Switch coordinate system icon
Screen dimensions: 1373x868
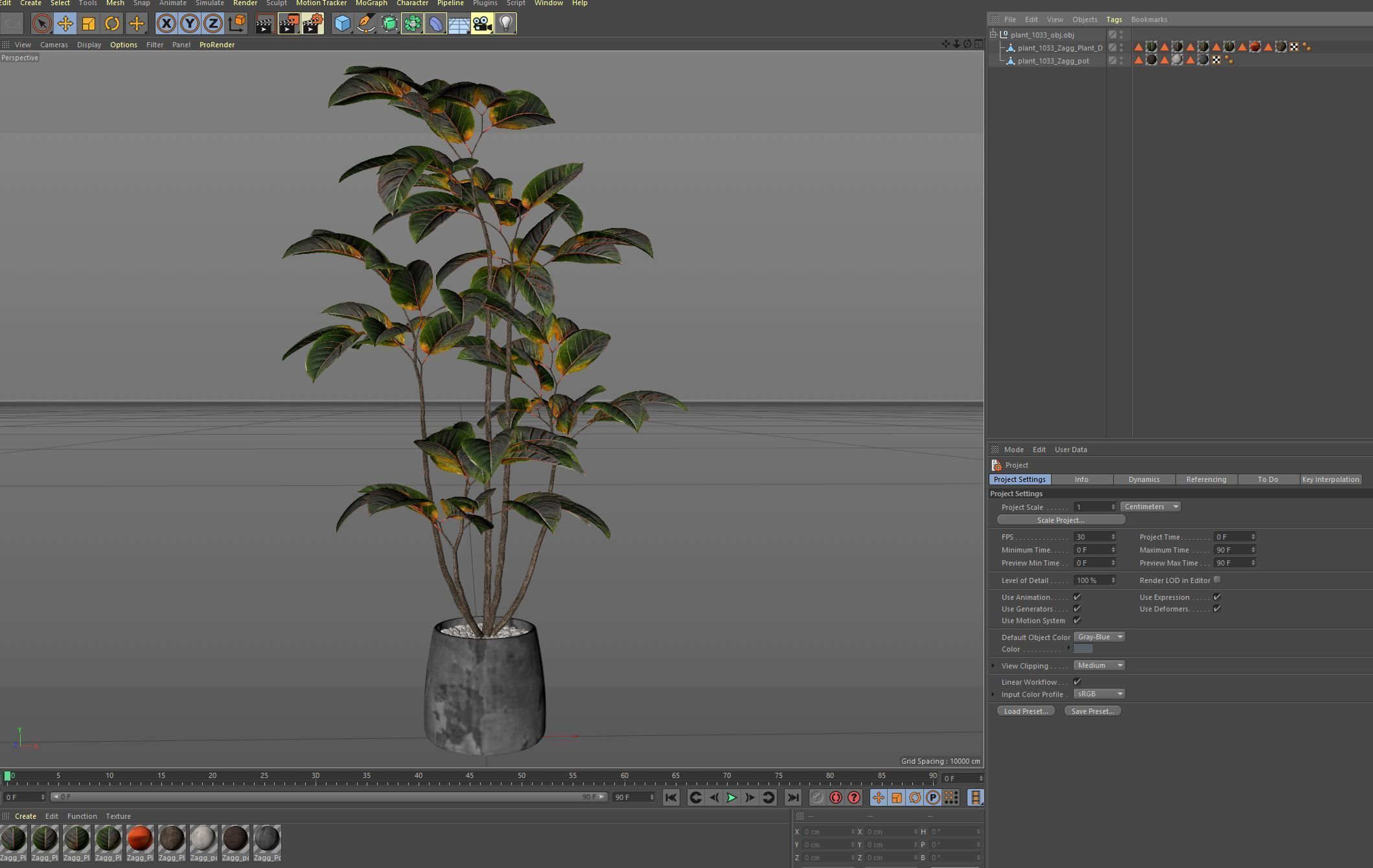coord(237,24)
